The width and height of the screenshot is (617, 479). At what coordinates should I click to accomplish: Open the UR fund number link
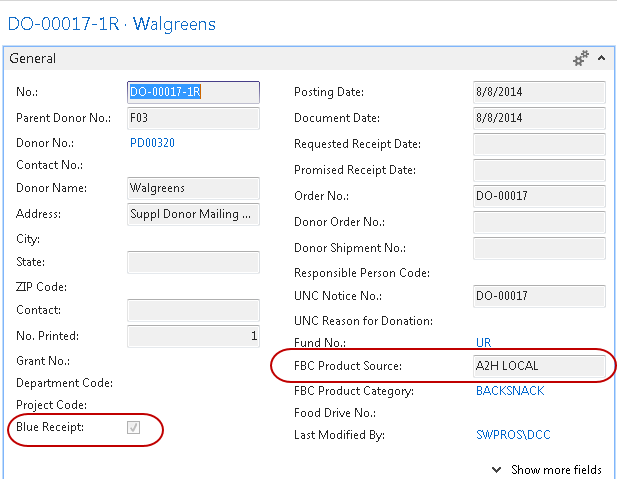pyautogui.click(x=484, y=343)
